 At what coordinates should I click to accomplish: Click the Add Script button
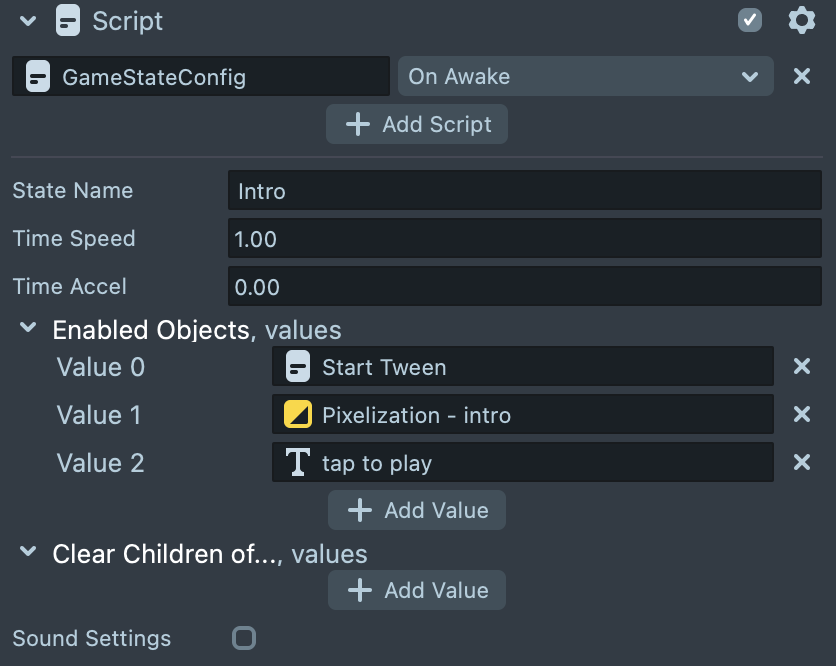417,124
